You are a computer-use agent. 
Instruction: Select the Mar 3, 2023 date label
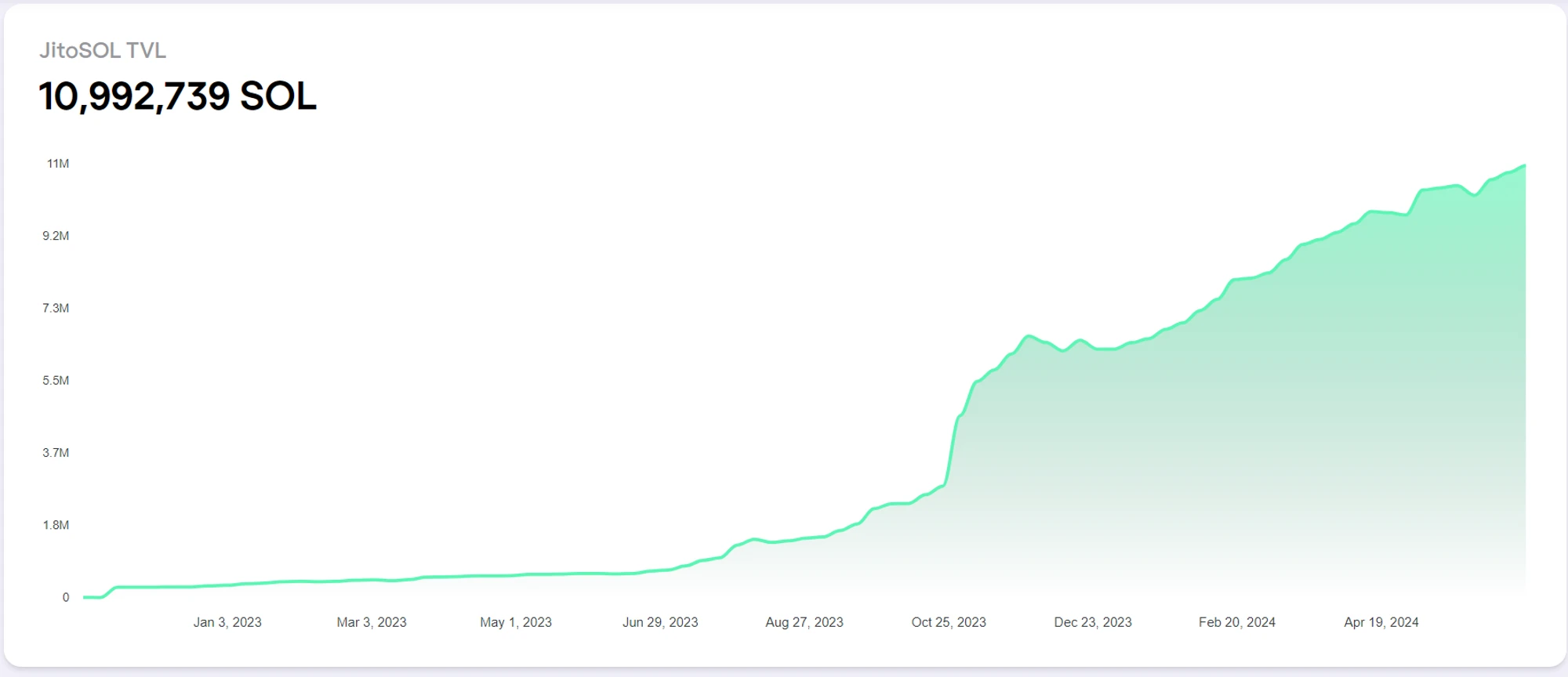tap(372, 622)
